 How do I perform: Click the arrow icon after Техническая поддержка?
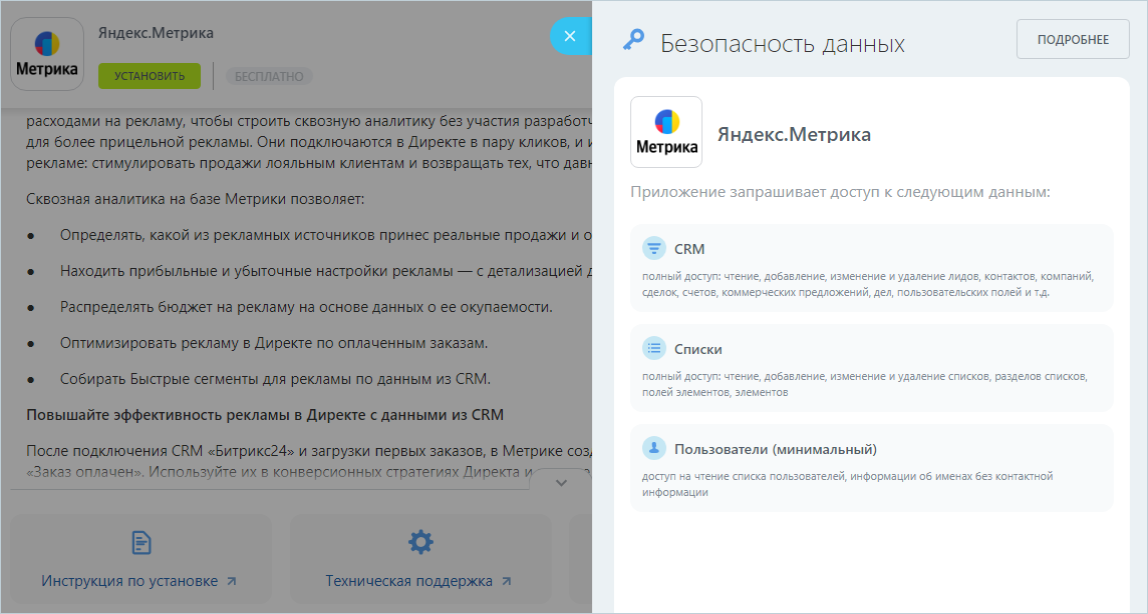[x=506, y=581]
